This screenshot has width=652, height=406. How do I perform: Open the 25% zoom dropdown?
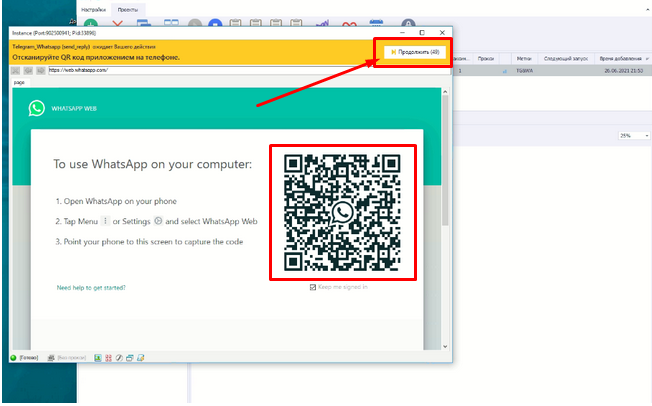tap(634, 136)
